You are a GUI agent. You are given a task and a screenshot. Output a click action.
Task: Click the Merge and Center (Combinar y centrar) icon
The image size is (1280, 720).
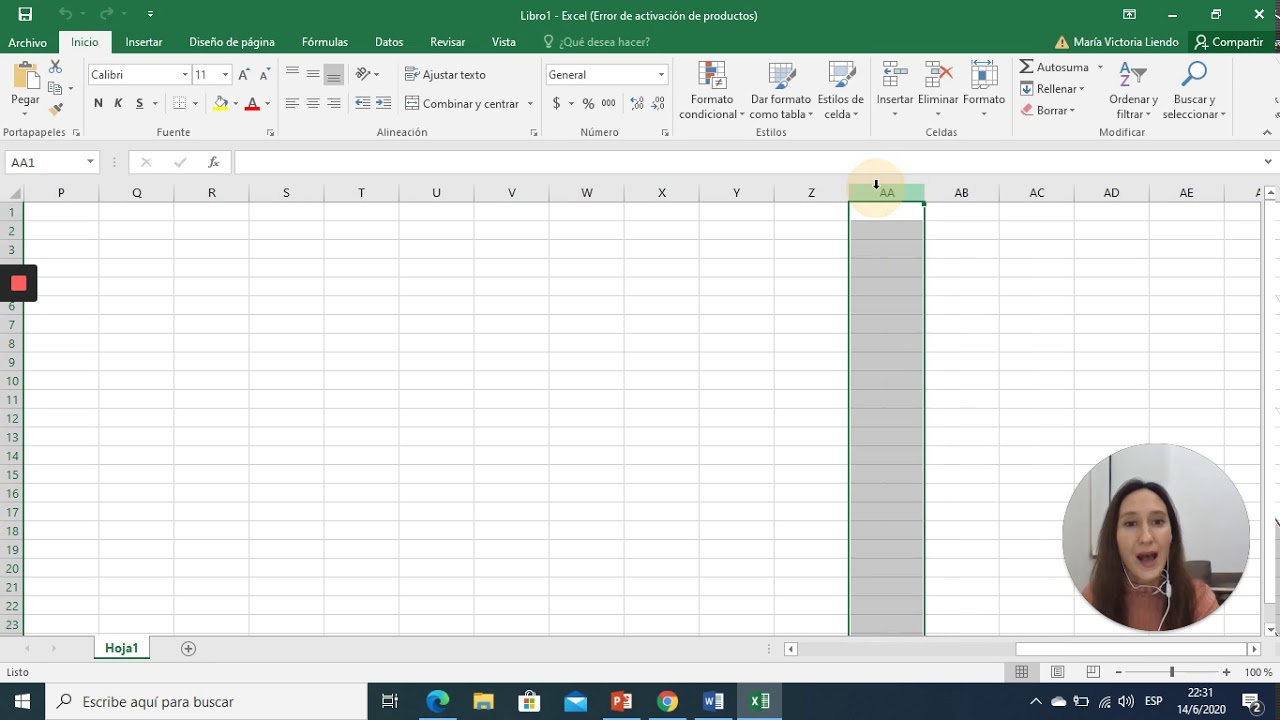[412, 103]
